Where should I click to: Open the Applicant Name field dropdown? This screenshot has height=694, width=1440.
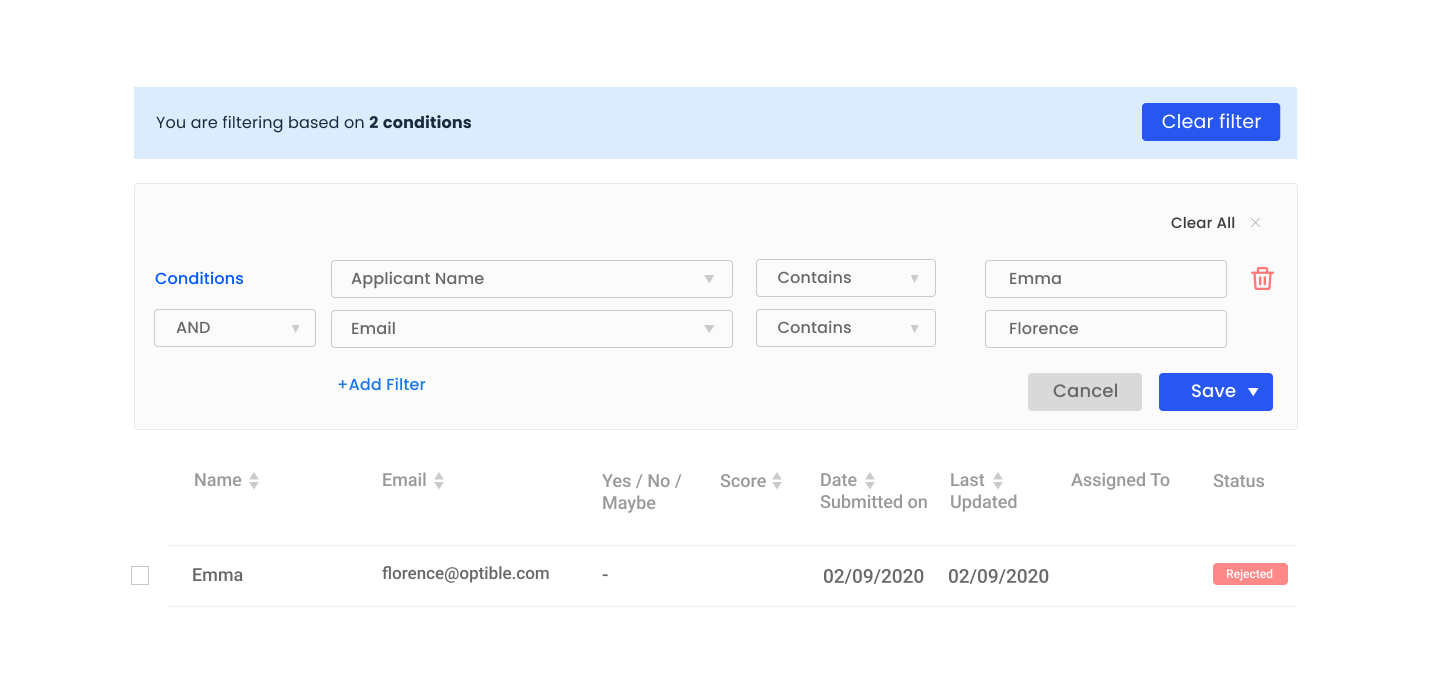[531, 279]
